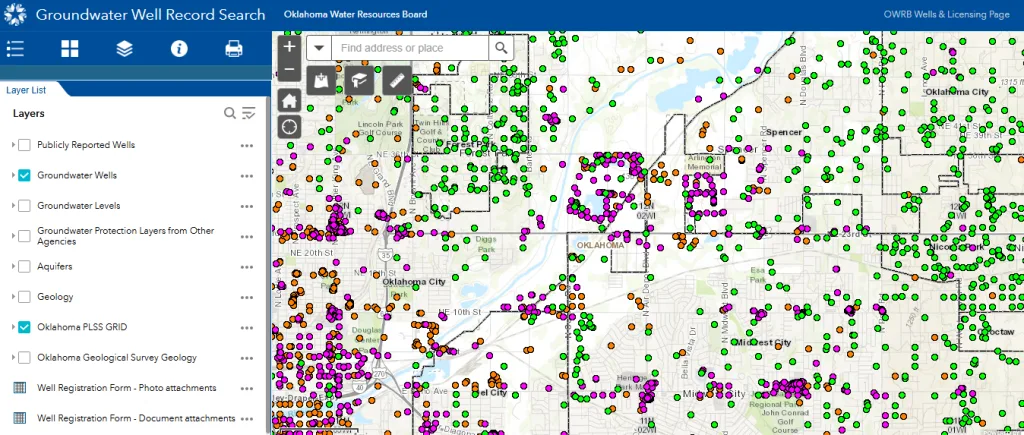Expand the Aquifers layer tree arrow
The width and height of the screenshot is (1024, 435).
[x=13, y=266]
